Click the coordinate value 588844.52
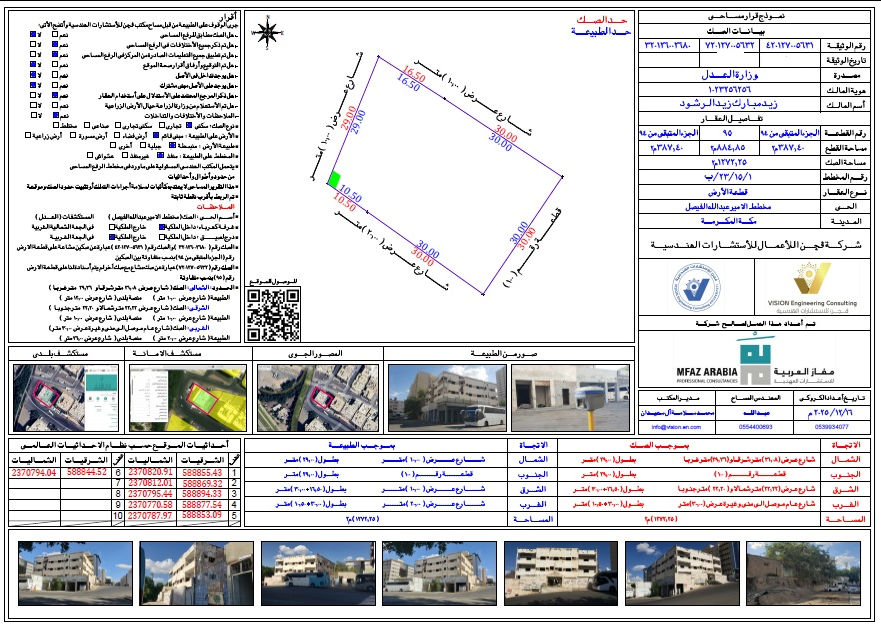 coord(87,473)
